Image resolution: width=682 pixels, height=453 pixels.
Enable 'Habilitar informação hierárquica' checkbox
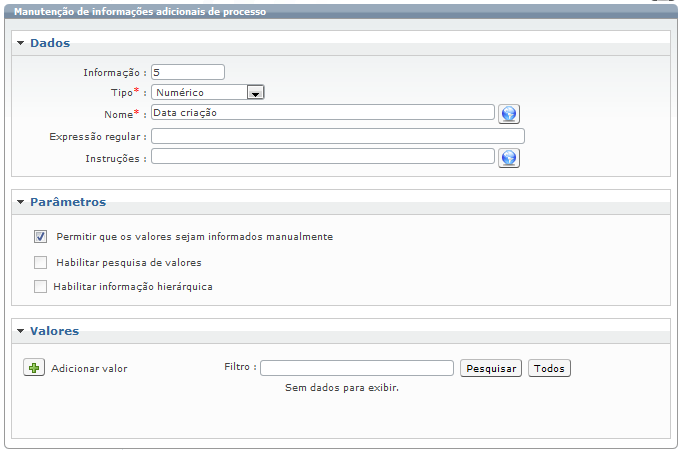pos(40,286)
